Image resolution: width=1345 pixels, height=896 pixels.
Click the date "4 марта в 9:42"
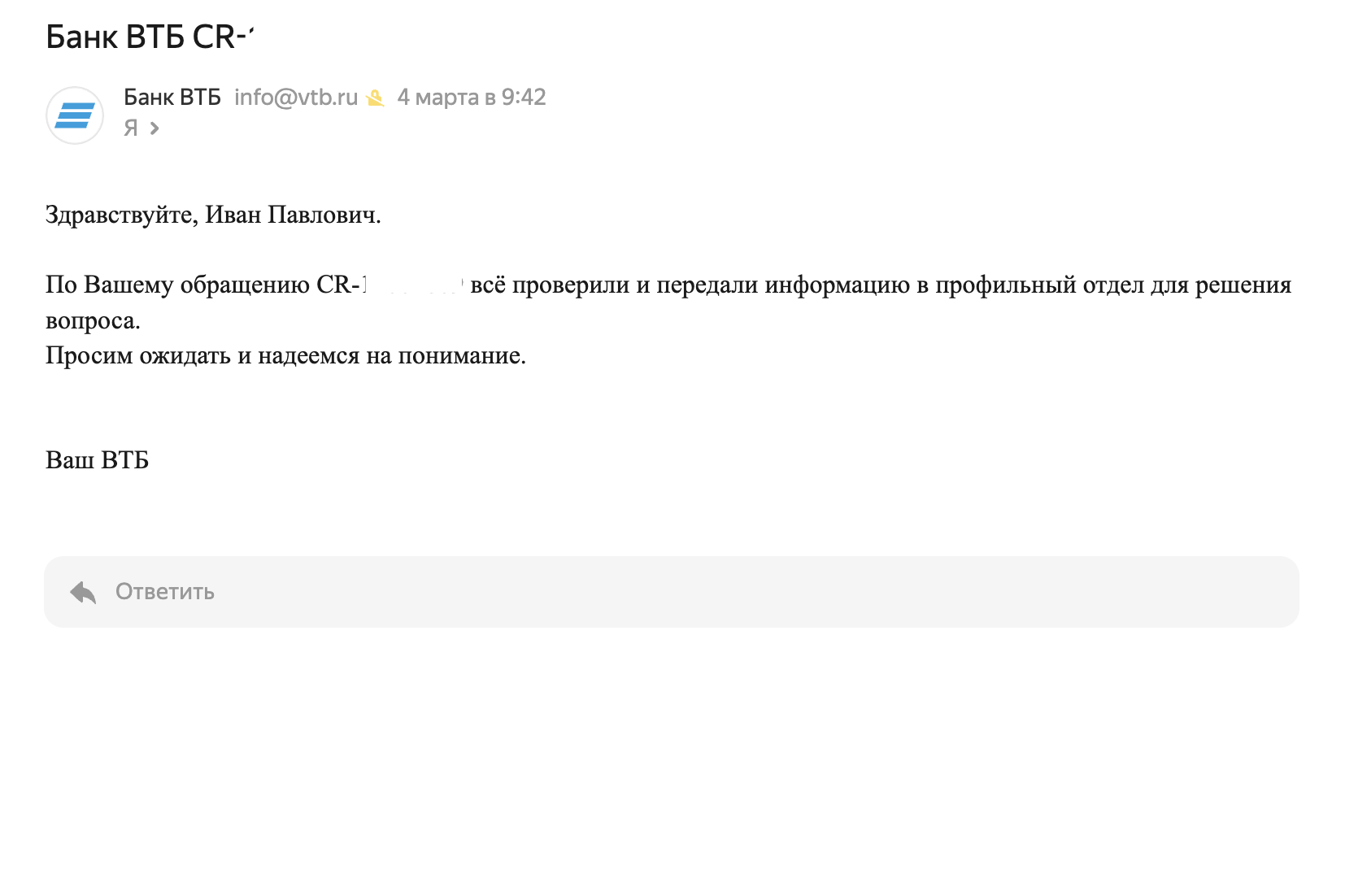[472, 98]
